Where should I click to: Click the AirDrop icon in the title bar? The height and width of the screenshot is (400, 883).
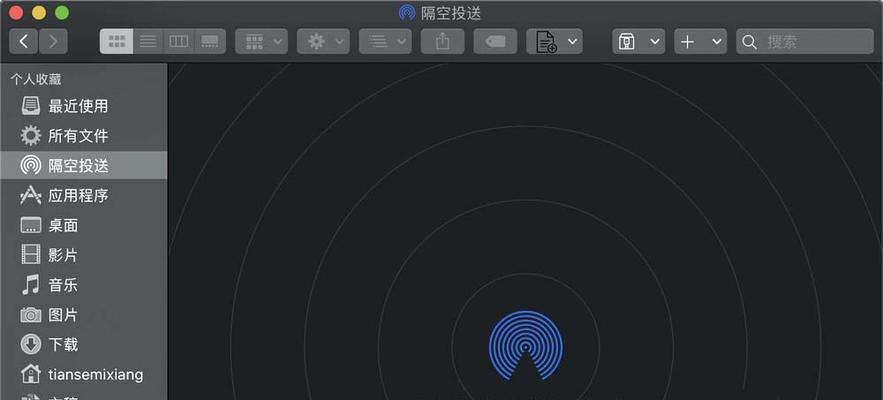(x=407, y=13)
